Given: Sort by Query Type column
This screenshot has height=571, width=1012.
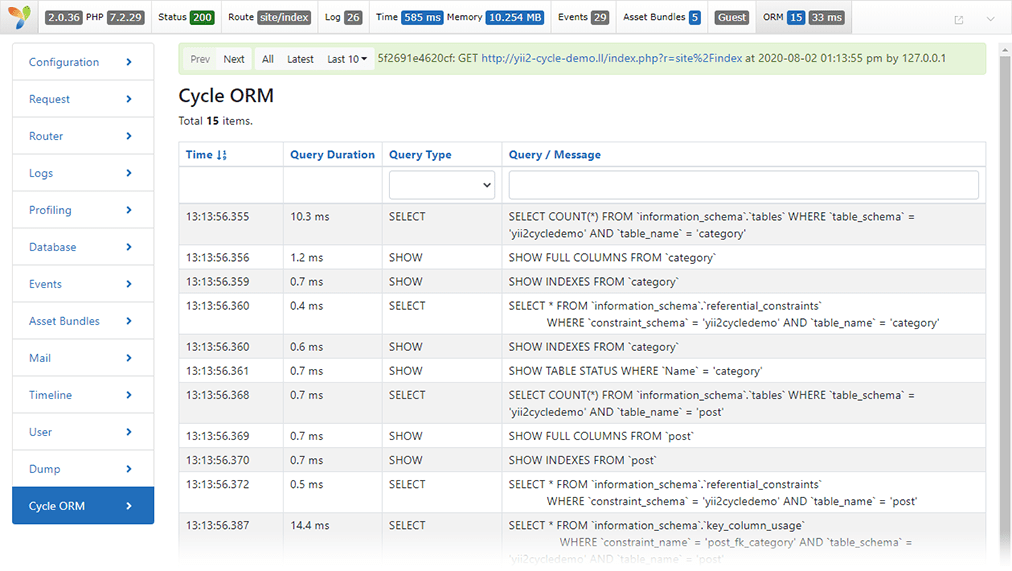Looking at the screenshot, I should click(x=420, y=155).
